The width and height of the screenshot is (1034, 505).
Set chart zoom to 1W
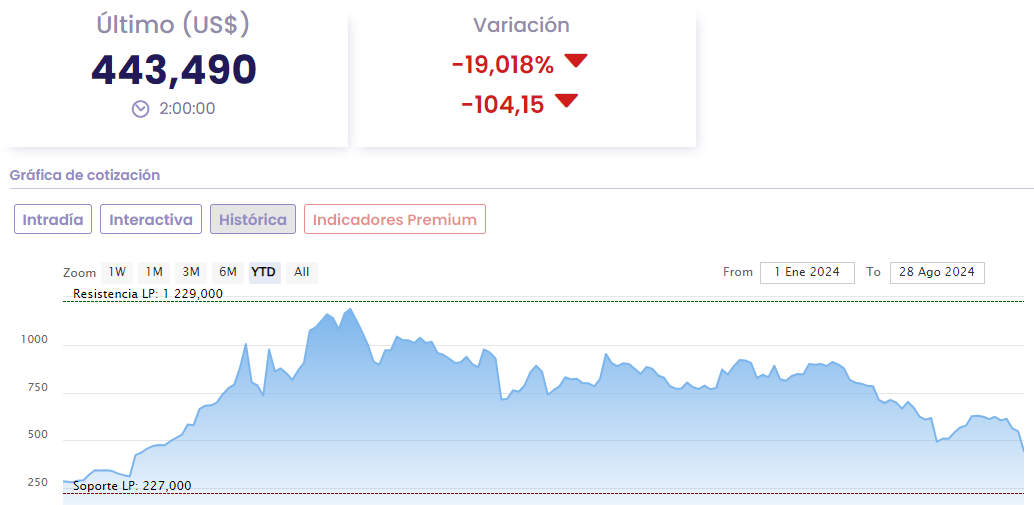tap(117, 272)
